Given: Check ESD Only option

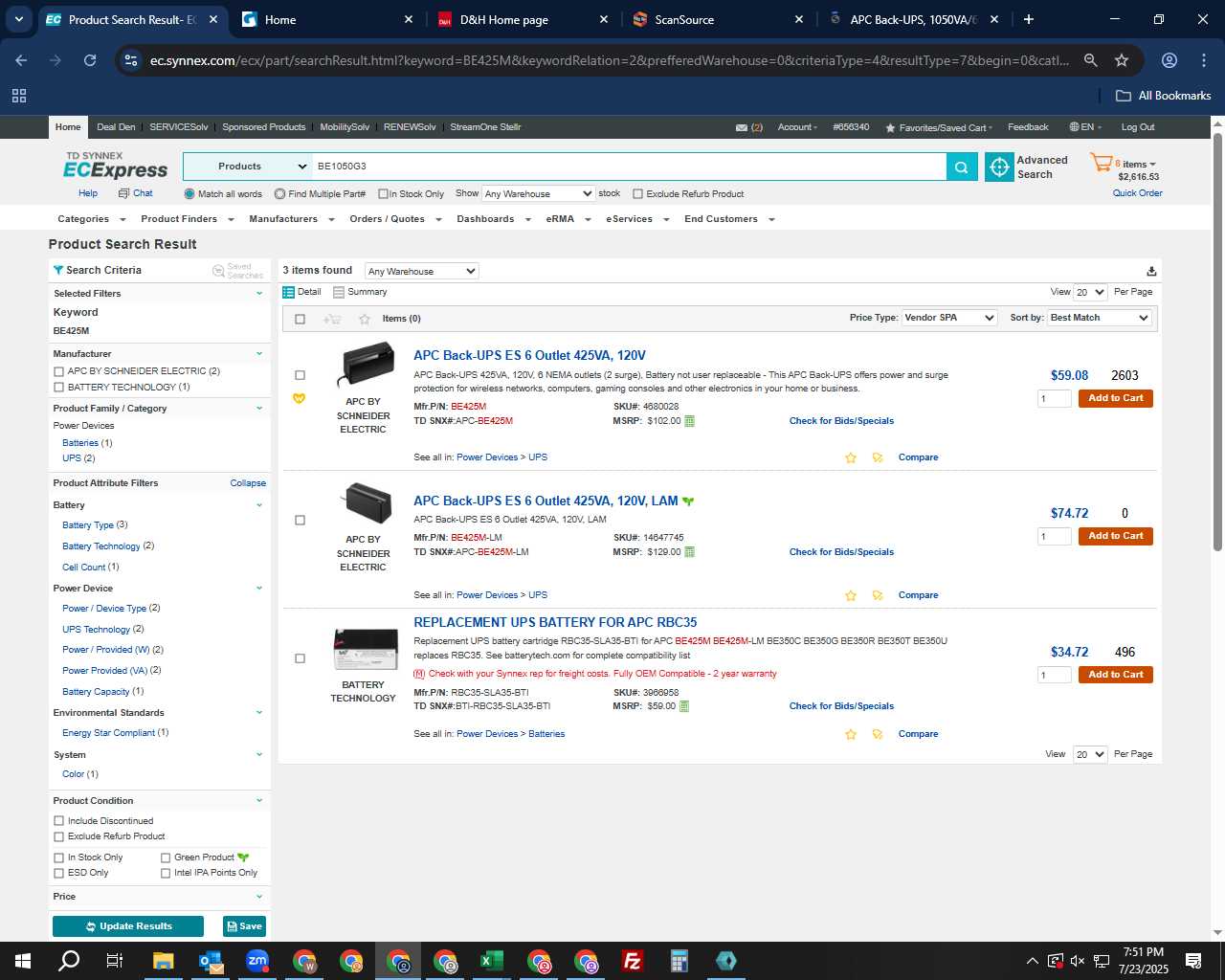Looking at the screenshot, I should coord(59,873).
